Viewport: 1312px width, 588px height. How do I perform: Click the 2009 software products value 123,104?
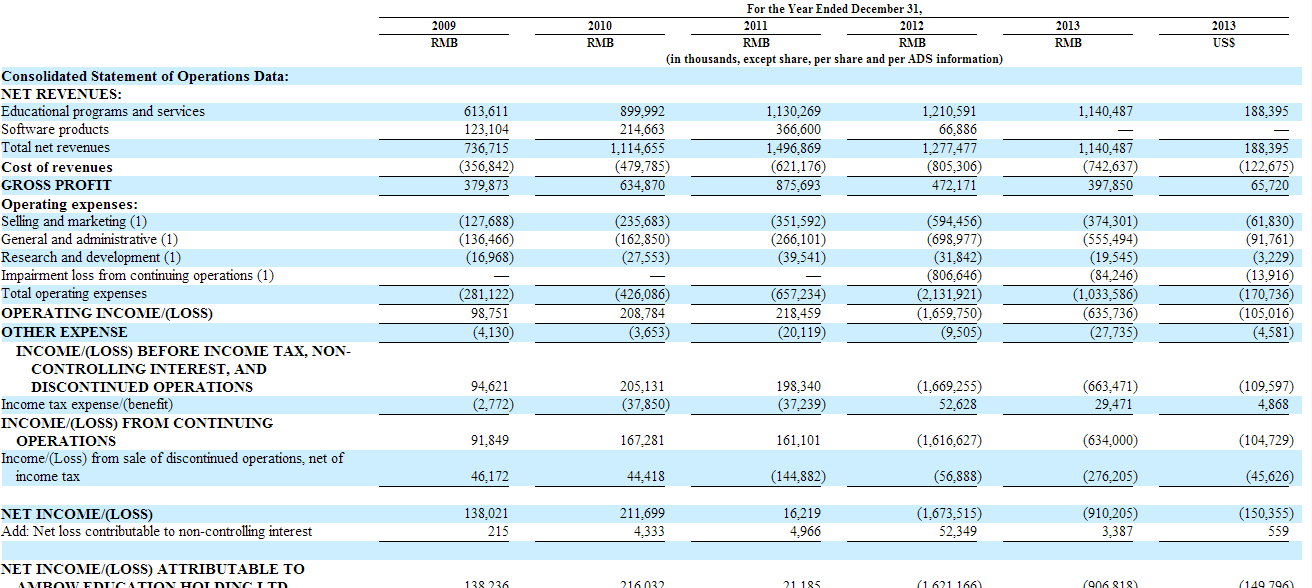click(x=486, y=130)
